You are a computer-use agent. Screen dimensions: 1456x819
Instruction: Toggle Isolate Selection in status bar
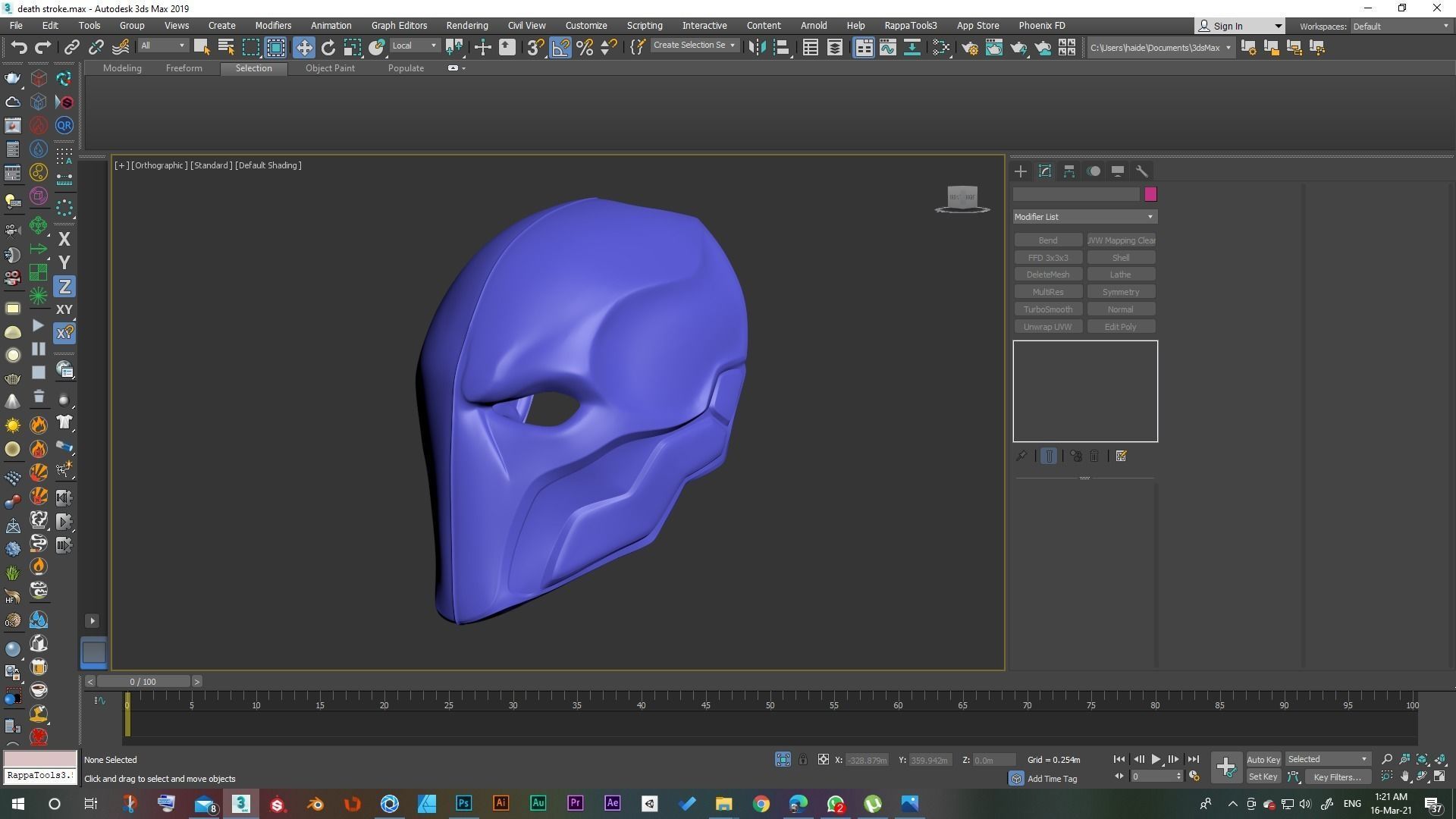(783, 759)
